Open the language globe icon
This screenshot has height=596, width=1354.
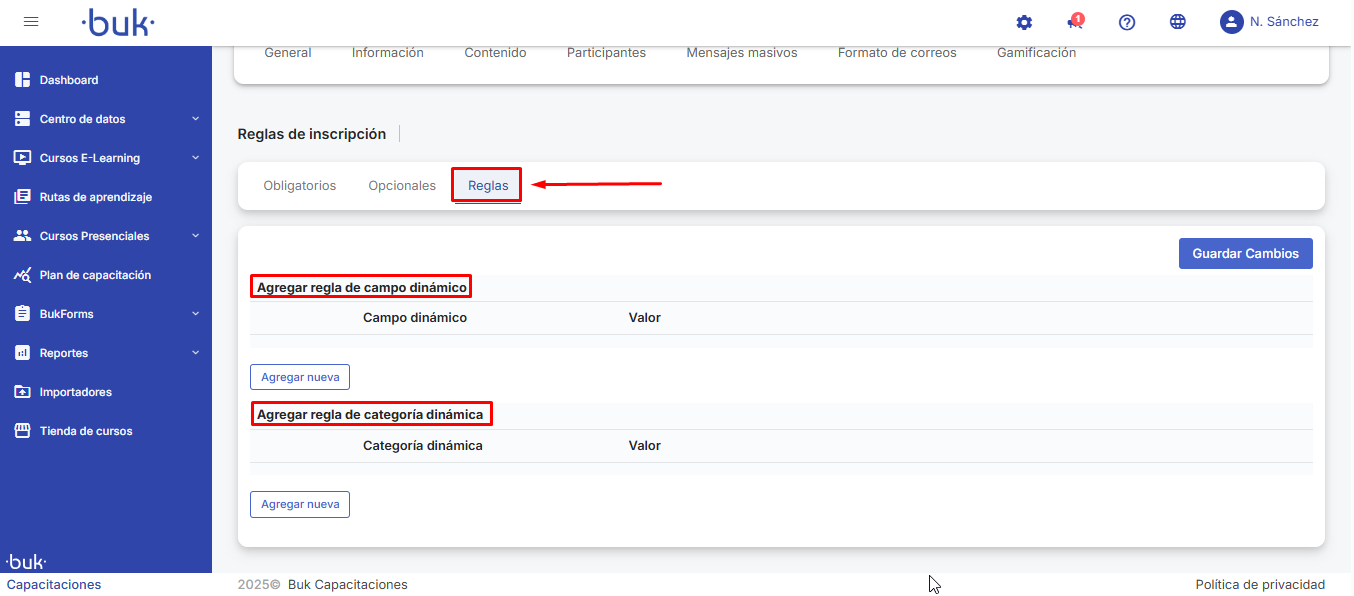click(1178, 22)
